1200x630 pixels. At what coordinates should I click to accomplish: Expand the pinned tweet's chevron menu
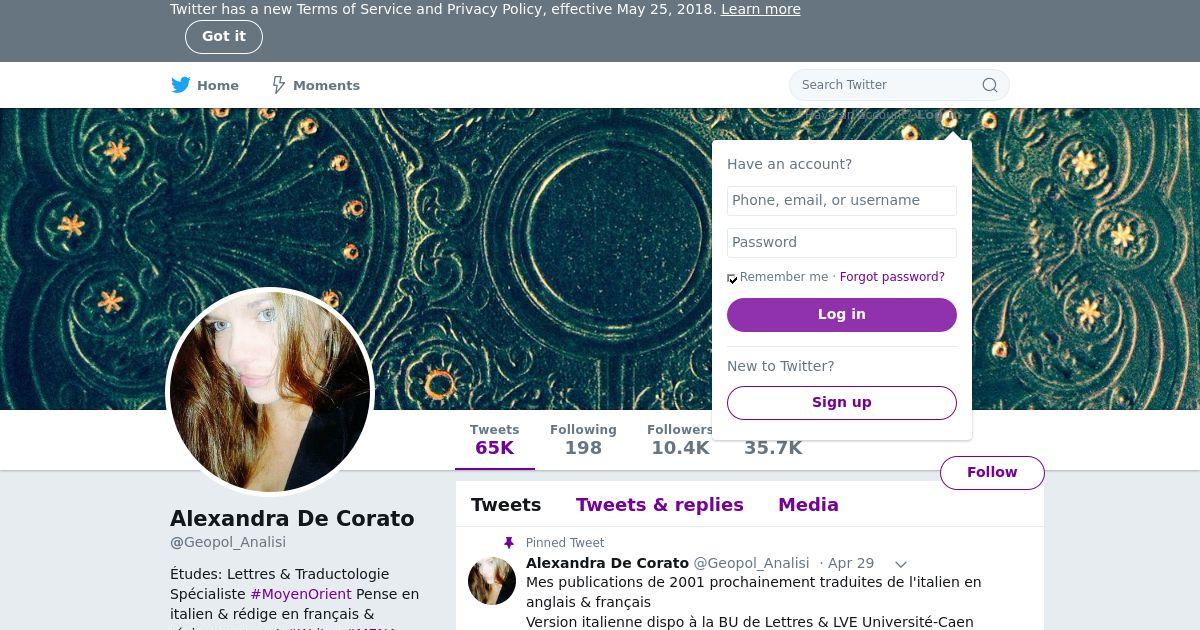(x=900, y=564)
